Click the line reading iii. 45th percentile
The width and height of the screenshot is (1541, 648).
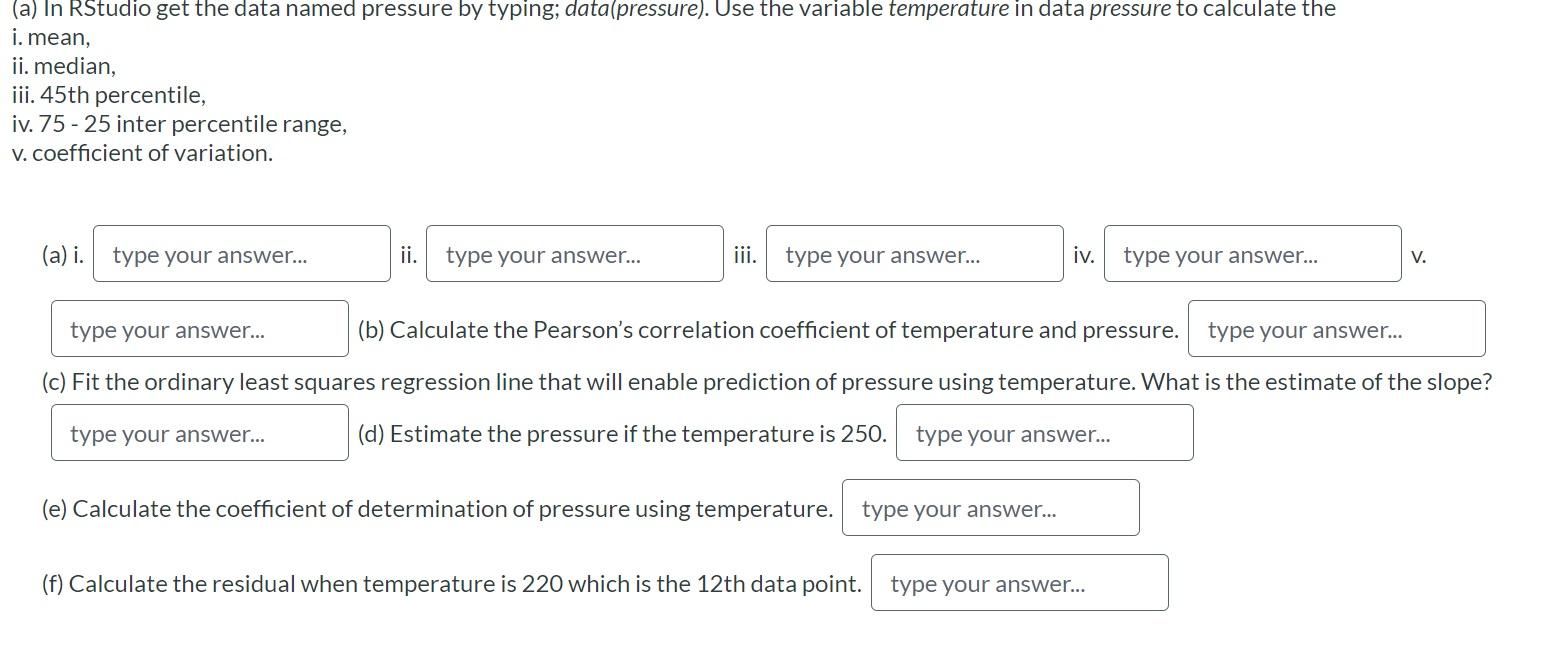[x=108, y=95]
